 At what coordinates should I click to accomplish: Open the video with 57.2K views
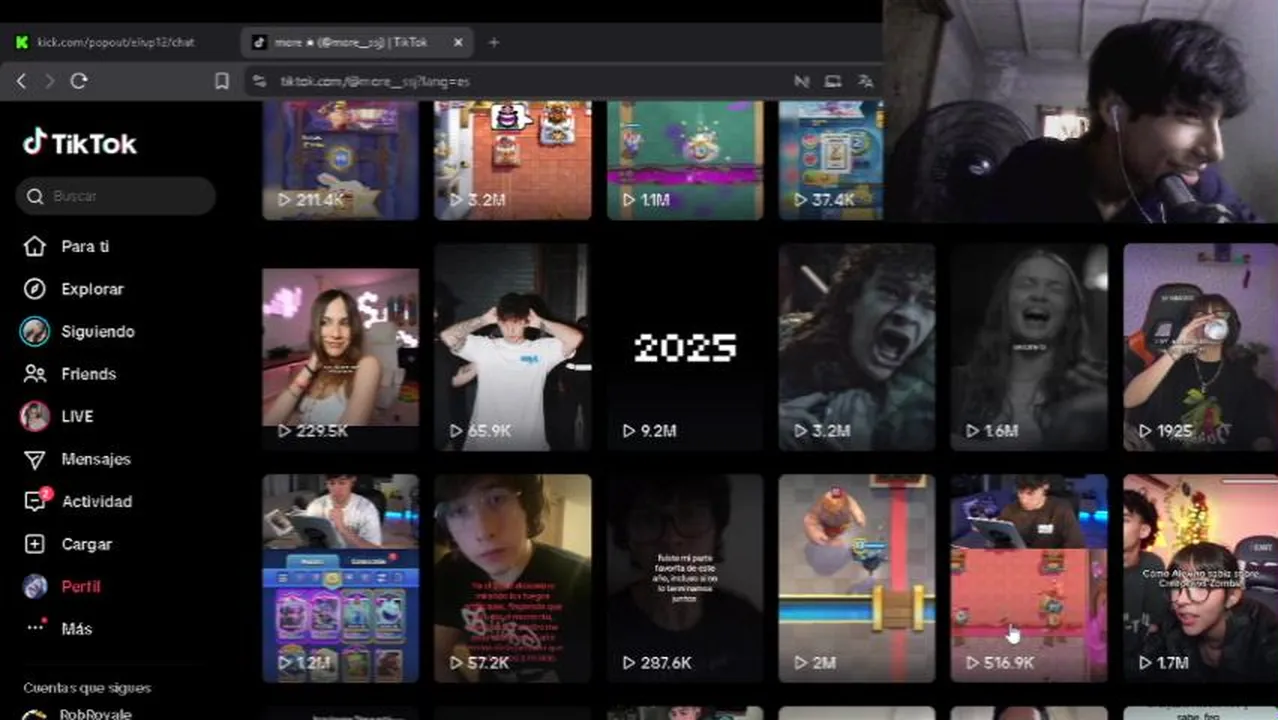coord(512,578)
